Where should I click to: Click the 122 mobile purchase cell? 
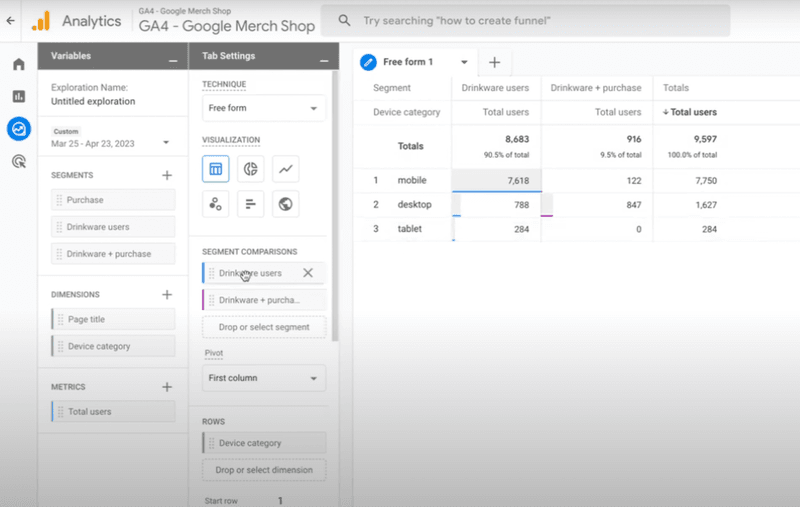[634, 181]
